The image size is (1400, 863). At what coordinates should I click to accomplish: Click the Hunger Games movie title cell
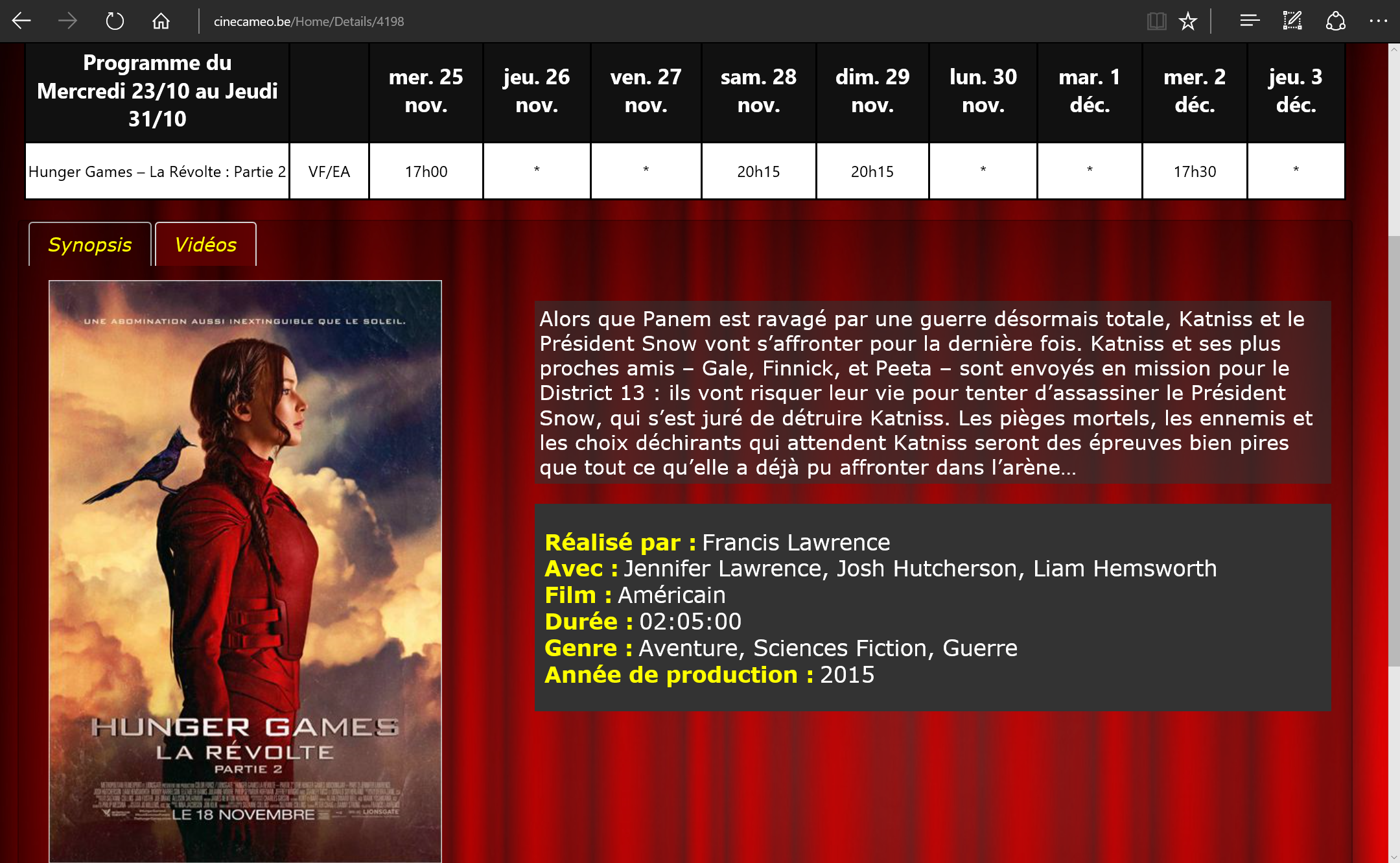157,172
